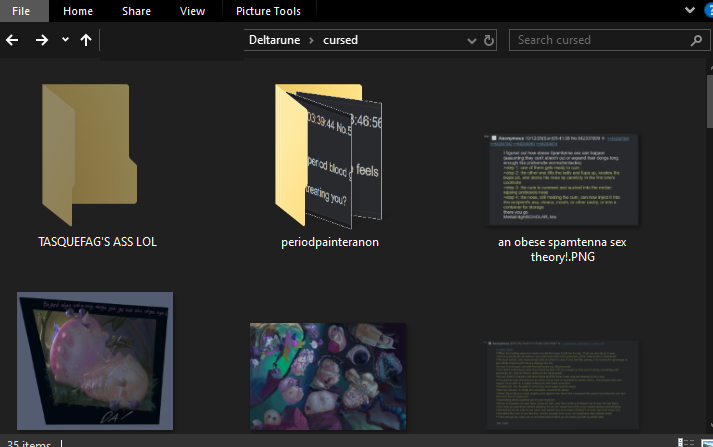
Task: Switch to the View tab
Action: [192, 11]
